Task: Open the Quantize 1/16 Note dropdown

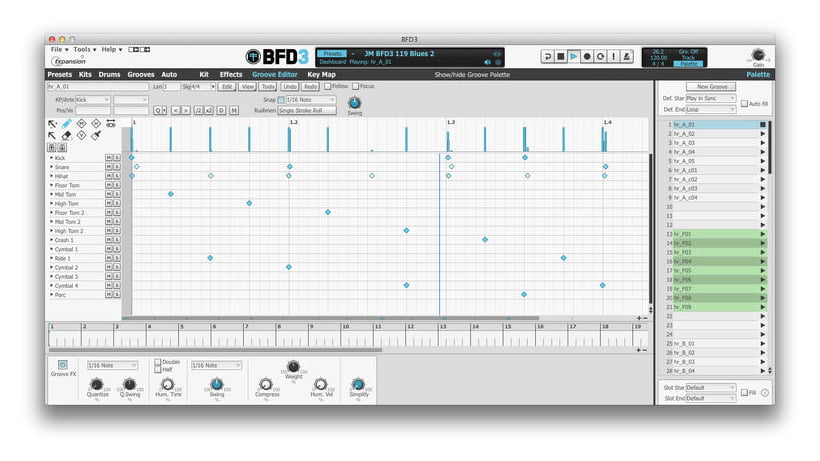Action: coord(112,365)
